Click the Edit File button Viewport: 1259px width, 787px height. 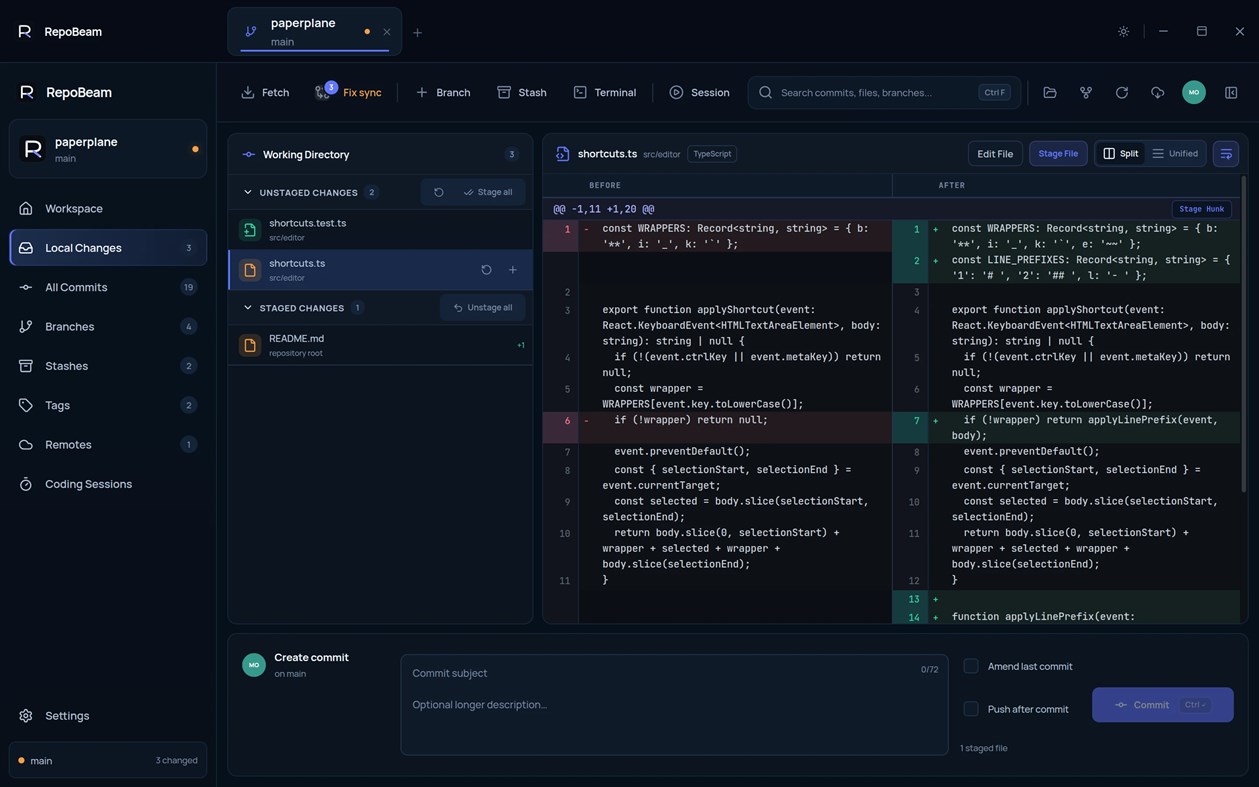click(x=995, y=154)
